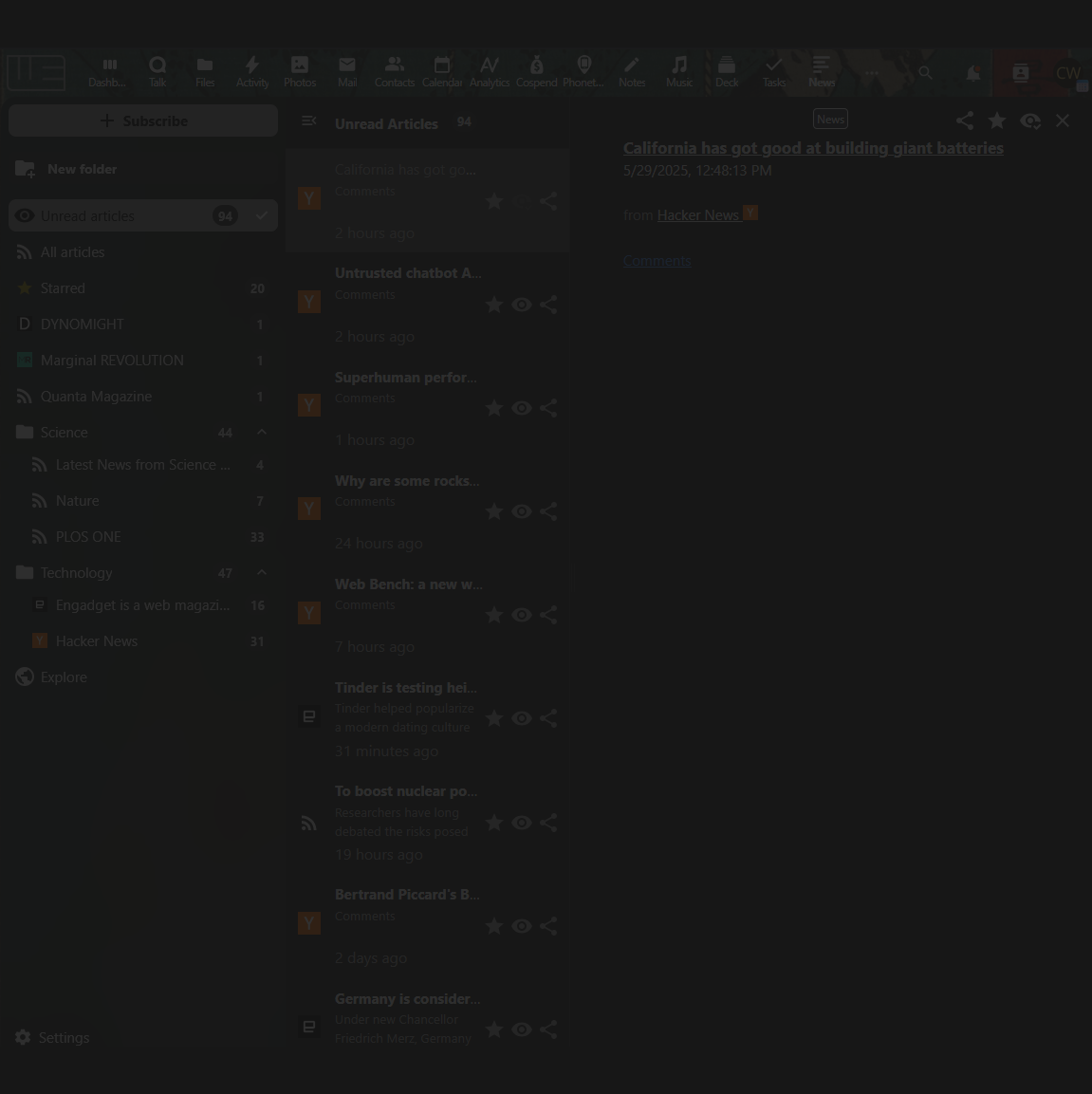Star the Superhuman performance article
This screenshot has height=1094, width=1092.
tap(494, 408)
